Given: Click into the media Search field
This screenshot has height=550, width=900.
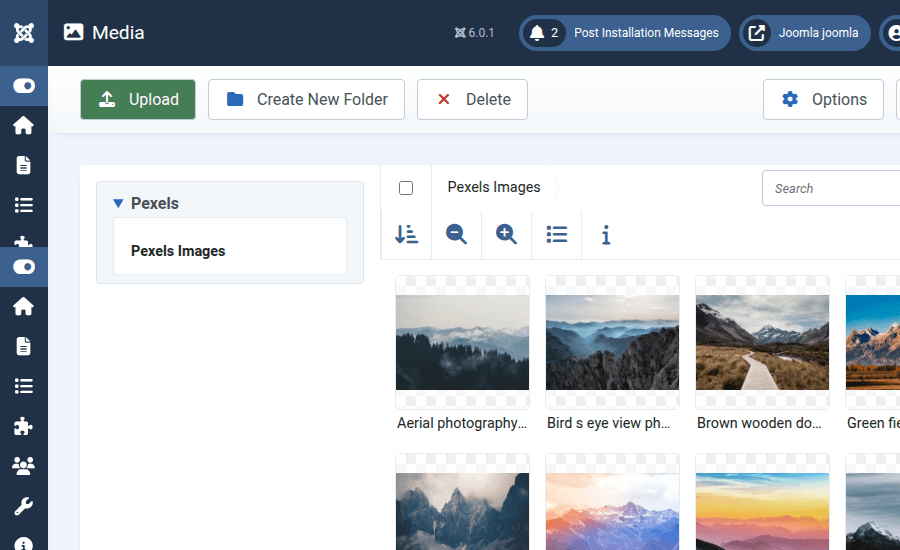Looking at the screenshot, I should tap(830, 188).
